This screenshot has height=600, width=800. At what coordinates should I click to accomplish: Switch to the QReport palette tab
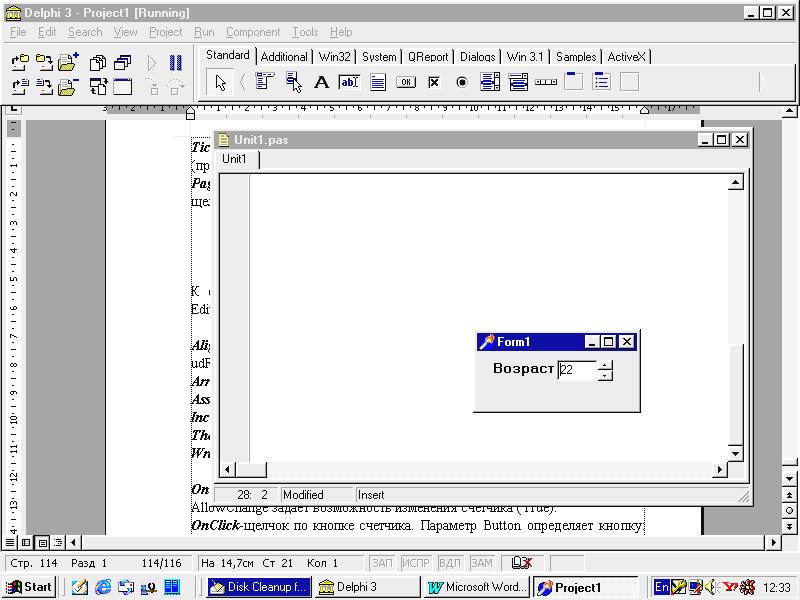tap(428, 57)
